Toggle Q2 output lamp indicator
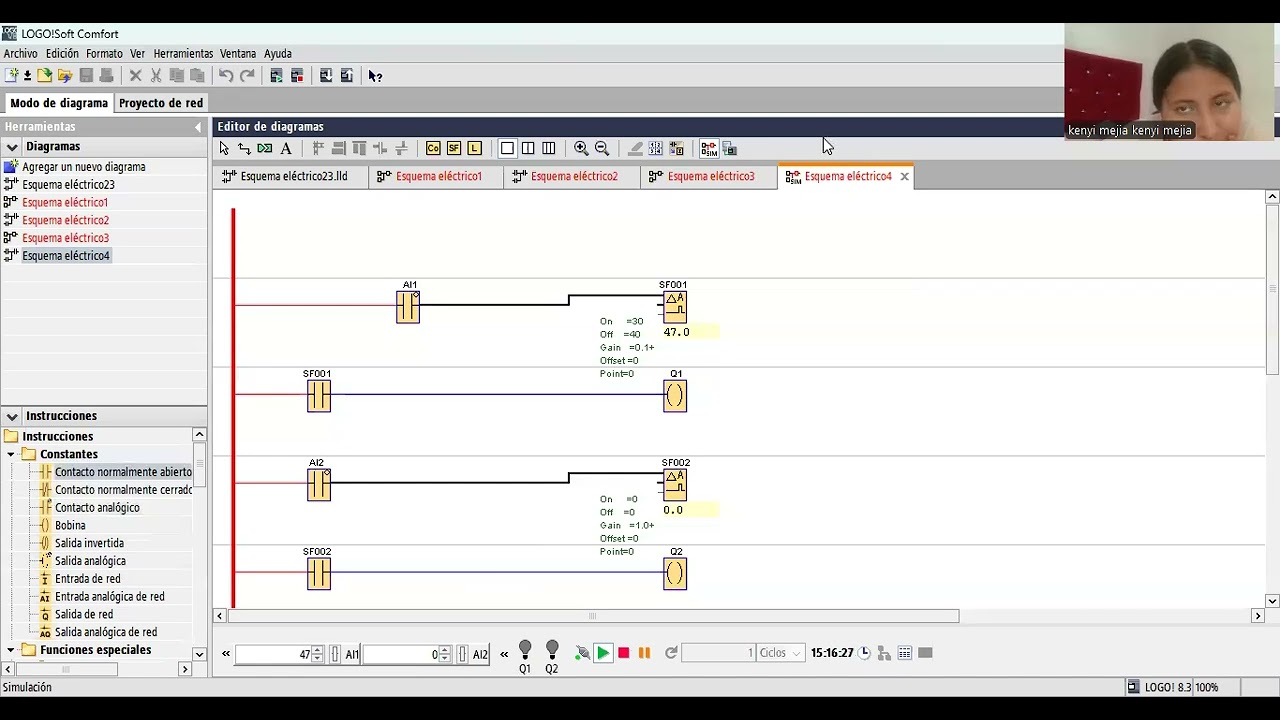 [552, 651]
